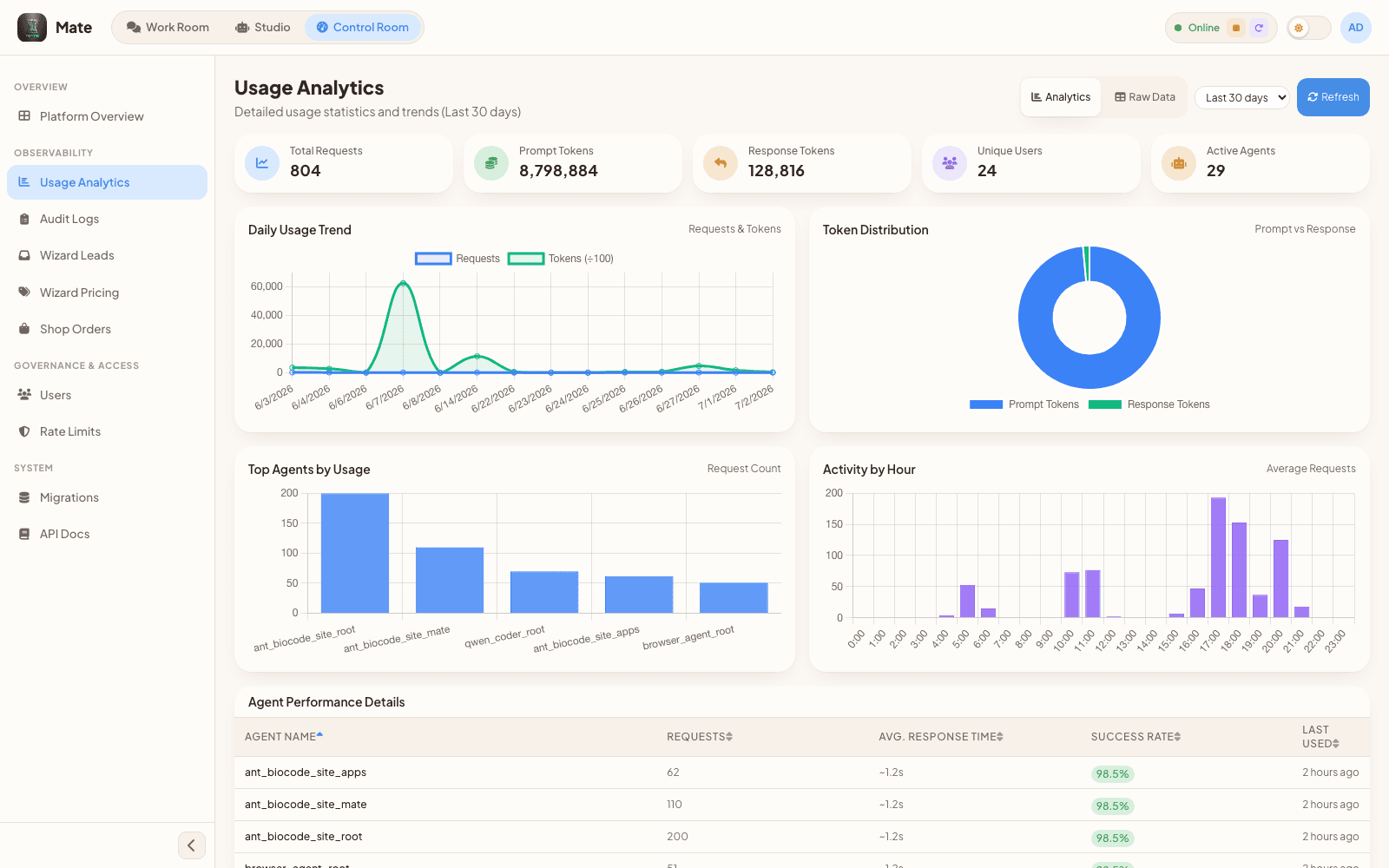
Task: Select the ant_biocode_site_root table row
Action: click(x=802, y=837)
